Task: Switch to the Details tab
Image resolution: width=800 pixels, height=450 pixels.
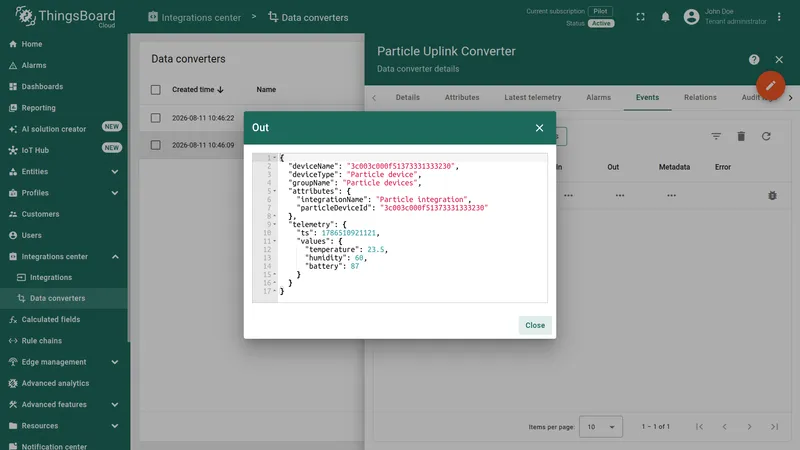Action: [x=408, y=97]
